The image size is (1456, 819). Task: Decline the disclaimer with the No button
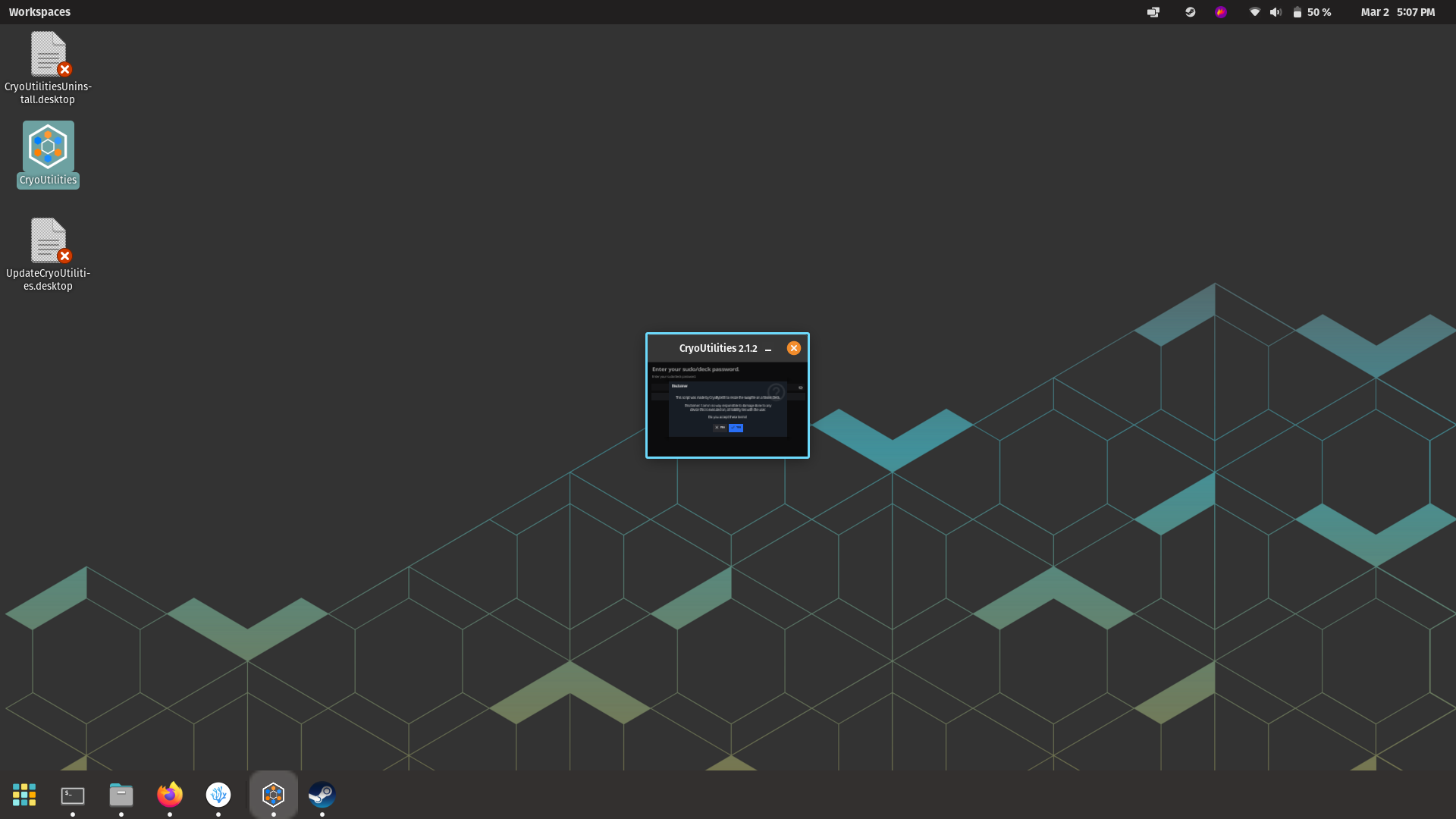tap(720, 428)
